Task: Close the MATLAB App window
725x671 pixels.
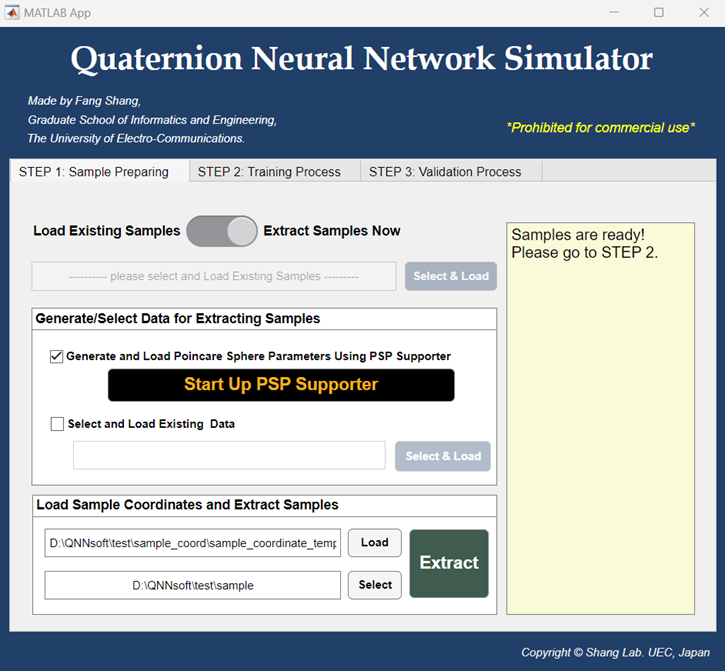Action: click(704, 12)
